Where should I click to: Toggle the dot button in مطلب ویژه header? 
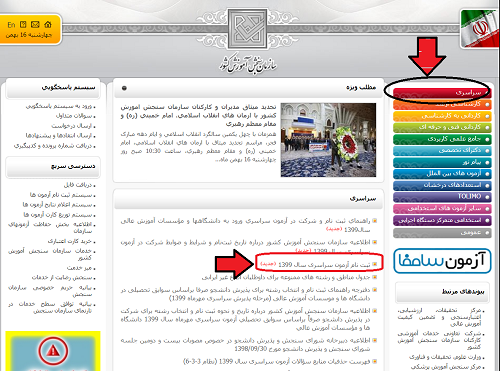pyautogui.click(x=124, y=88)
